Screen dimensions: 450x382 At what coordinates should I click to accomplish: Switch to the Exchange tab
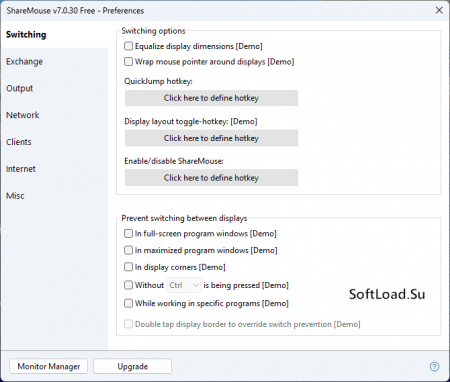coord(54,61)
